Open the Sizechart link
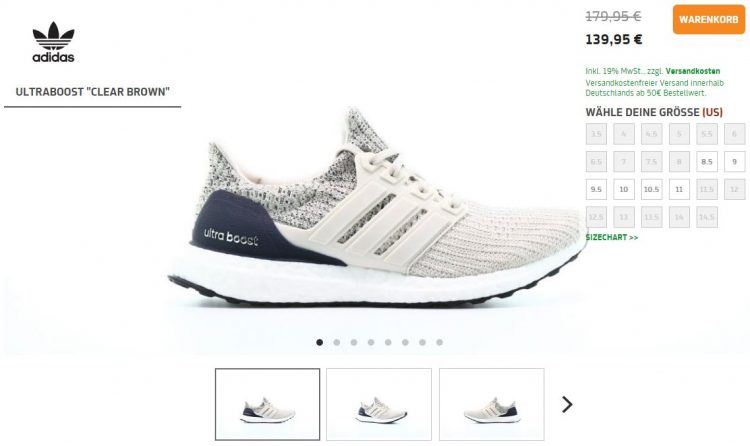This screenshot has height=446, width=750. pyautogui.click(x=612, y=237)
